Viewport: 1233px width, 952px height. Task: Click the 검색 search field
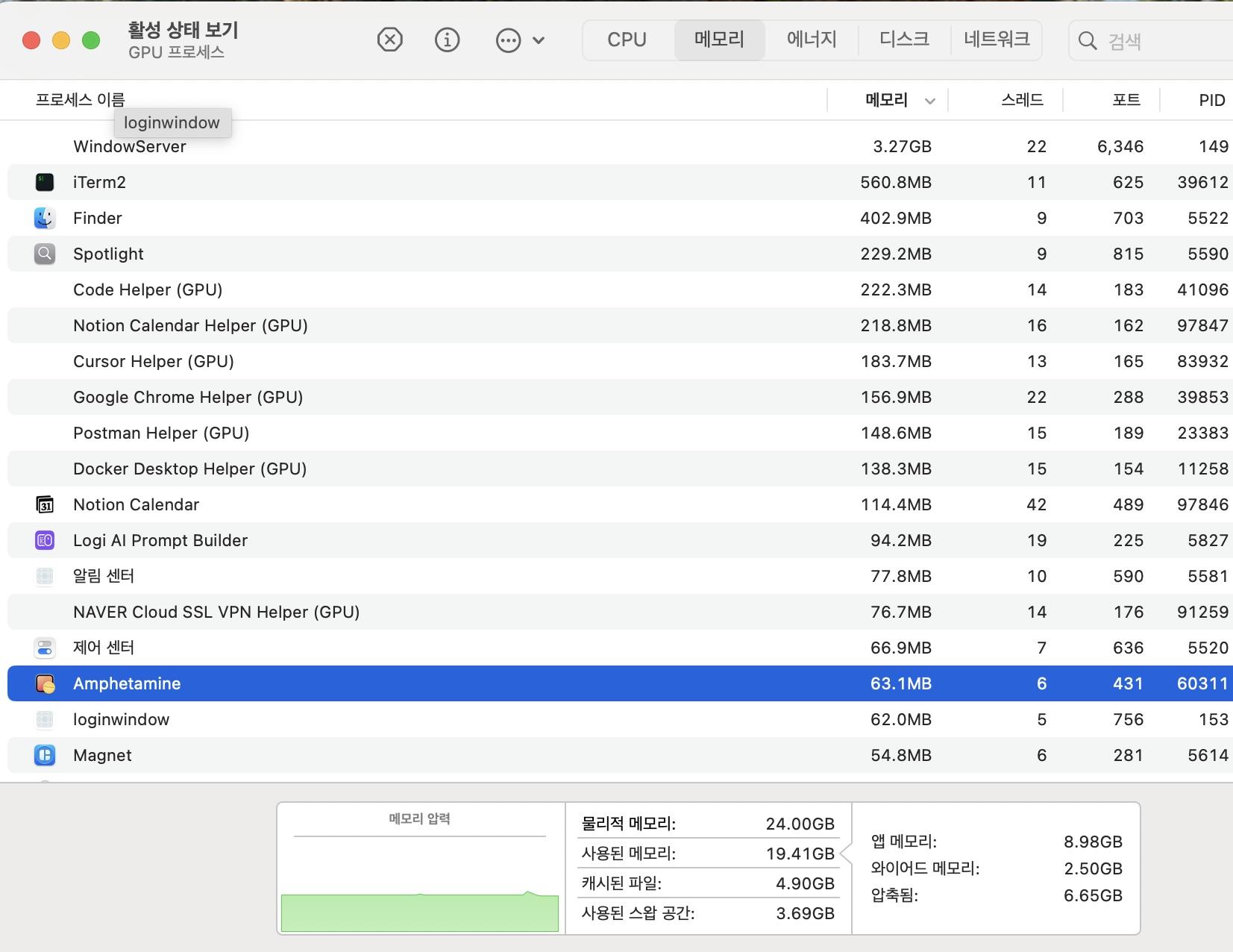point(1151,40)
